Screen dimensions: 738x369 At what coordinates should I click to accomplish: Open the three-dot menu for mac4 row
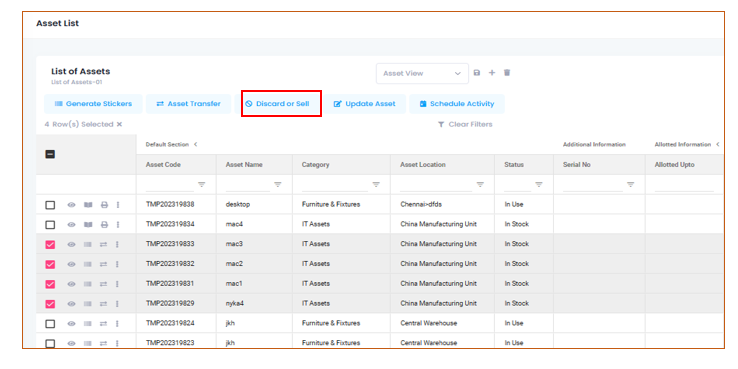(118, 225)
